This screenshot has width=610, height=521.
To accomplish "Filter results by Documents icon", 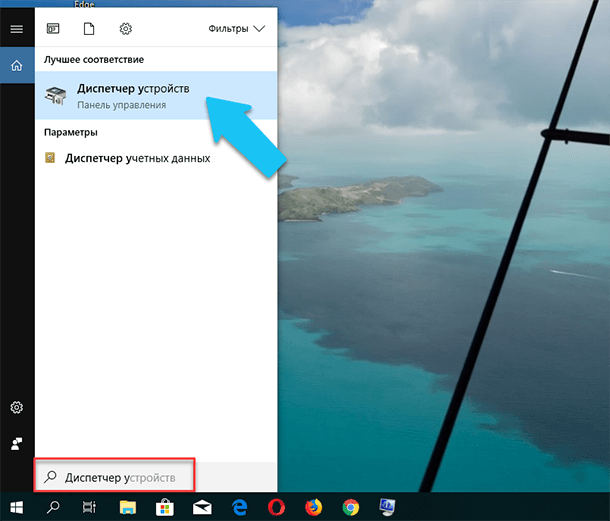I will pyautogui.click(x=89, y=28).
